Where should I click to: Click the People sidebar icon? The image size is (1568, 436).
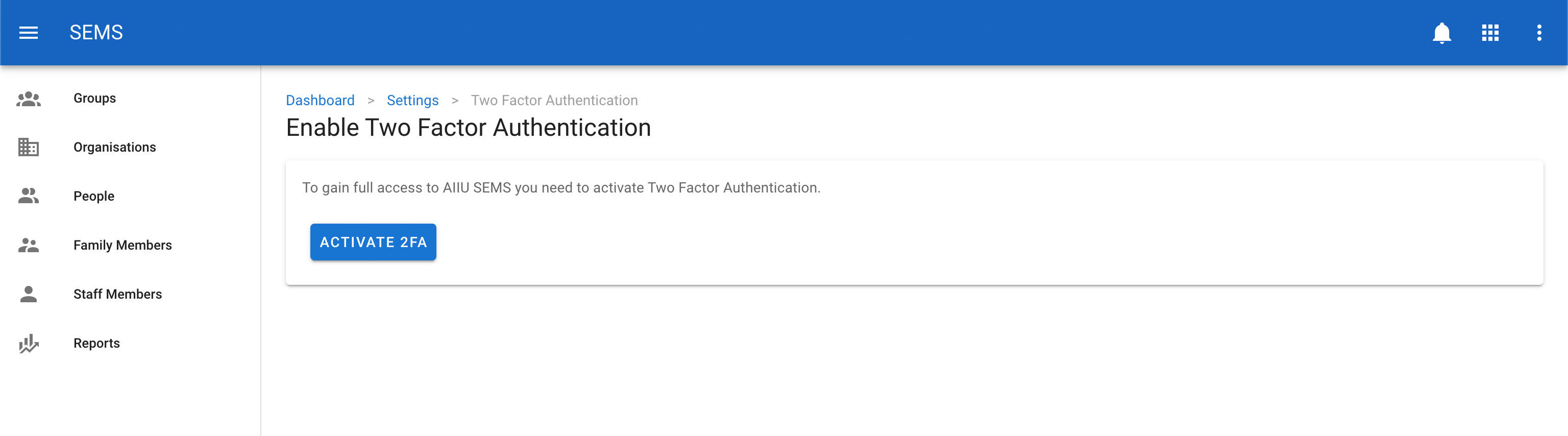29,196
